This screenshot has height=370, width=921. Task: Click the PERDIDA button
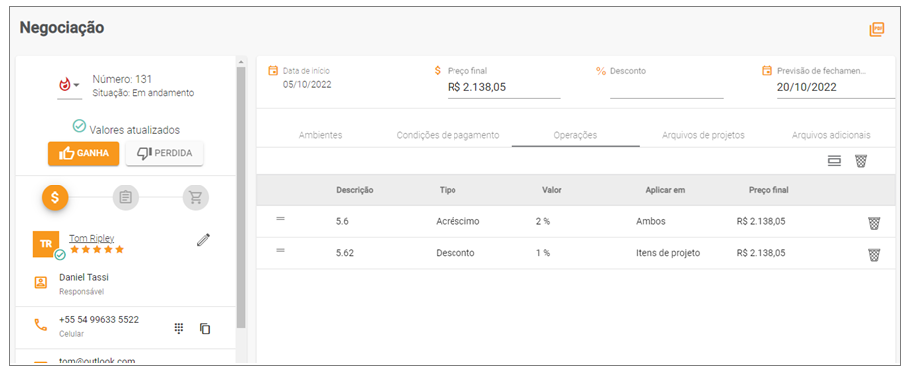pos(164,153)
